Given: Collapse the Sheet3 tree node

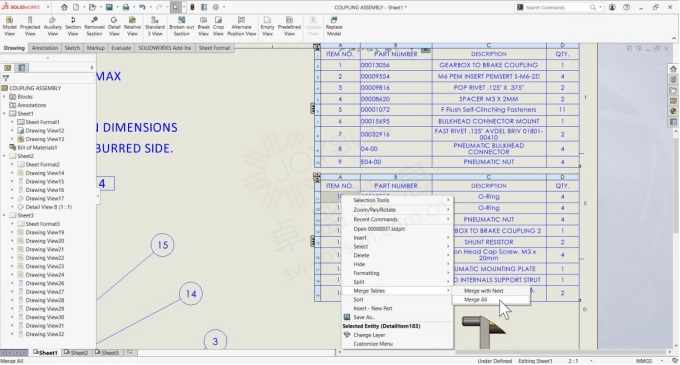Looking at the screenshot, I should (4, 215).
